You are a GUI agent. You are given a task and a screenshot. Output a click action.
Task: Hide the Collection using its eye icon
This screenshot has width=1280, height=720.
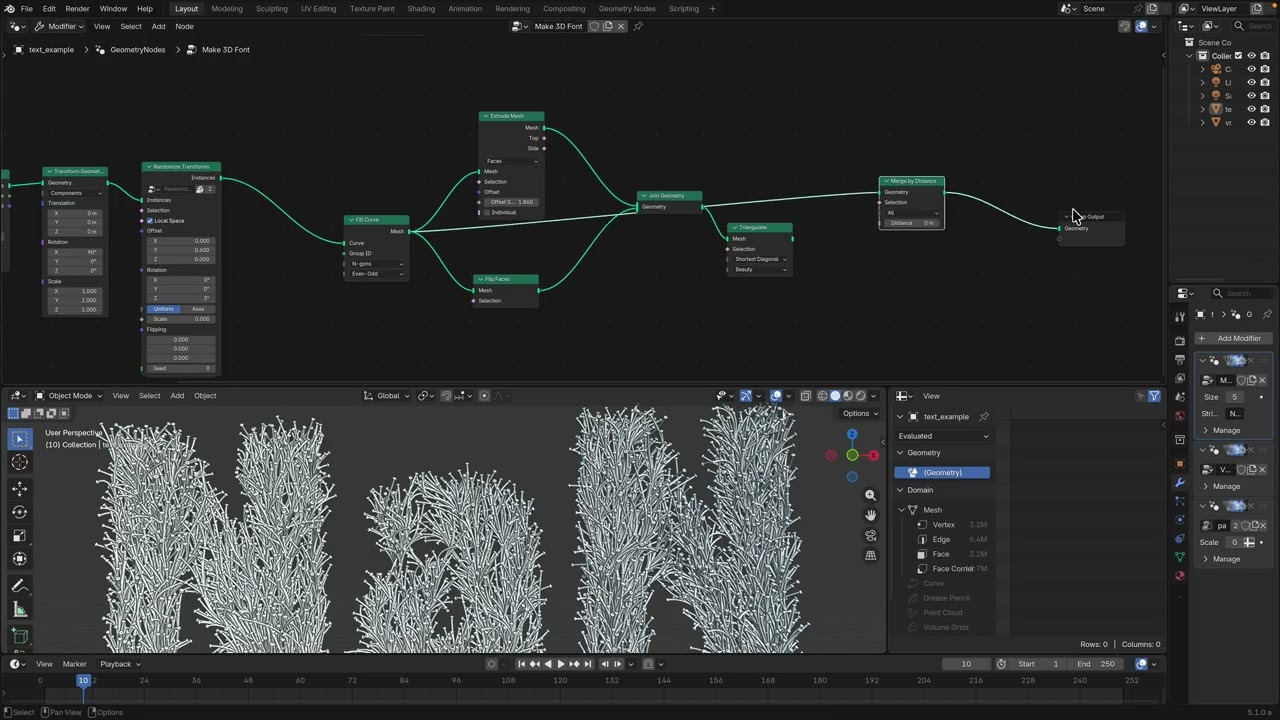[x=1251, y=56]
